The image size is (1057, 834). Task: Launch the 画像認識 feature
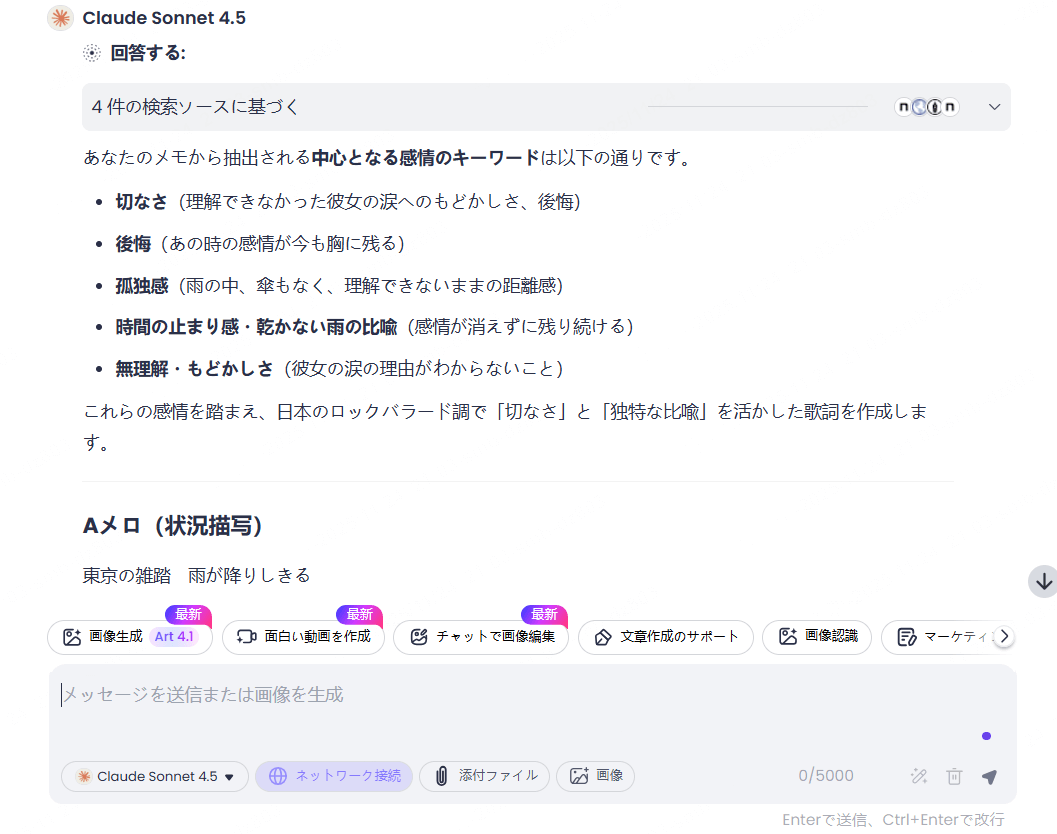point(817,637)
